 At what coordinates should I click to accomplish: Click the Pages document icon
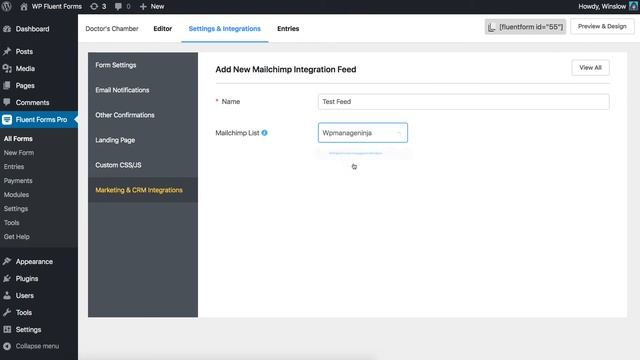(x=7, y=85)
